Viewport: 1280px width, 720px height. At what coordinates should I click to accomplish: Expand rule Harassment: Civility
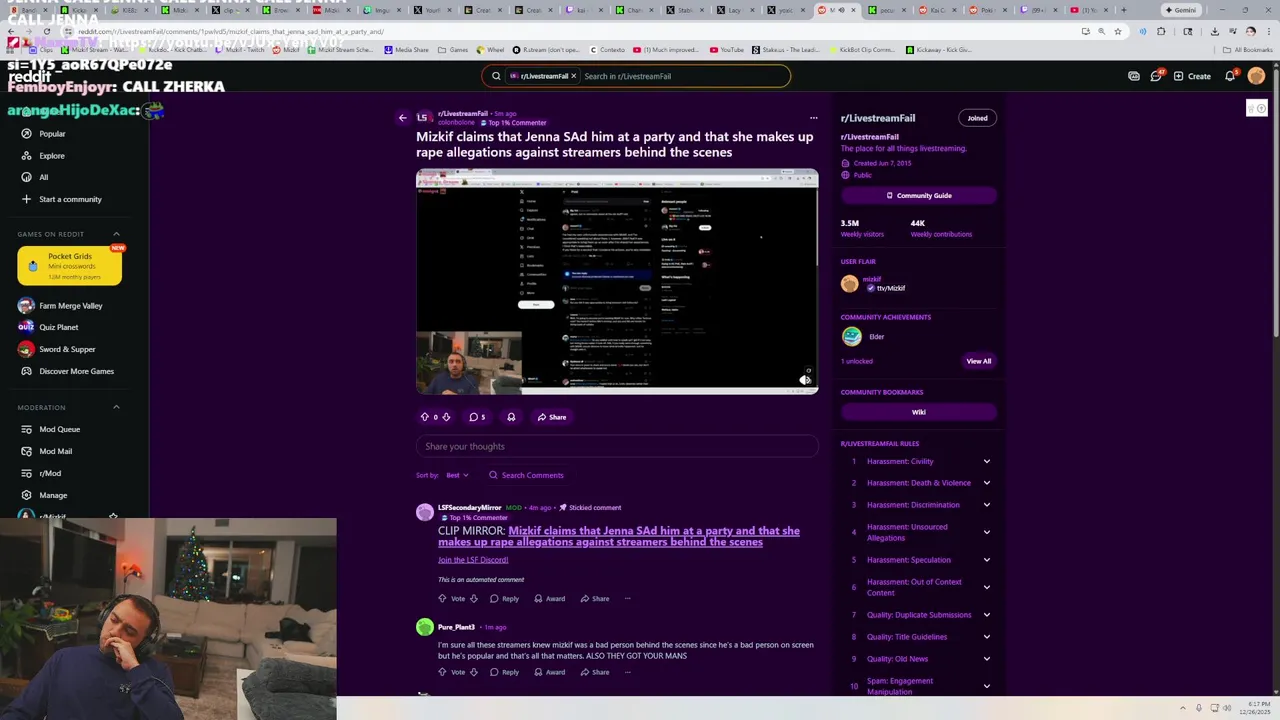pyautogui.click(x=986, y=461)
